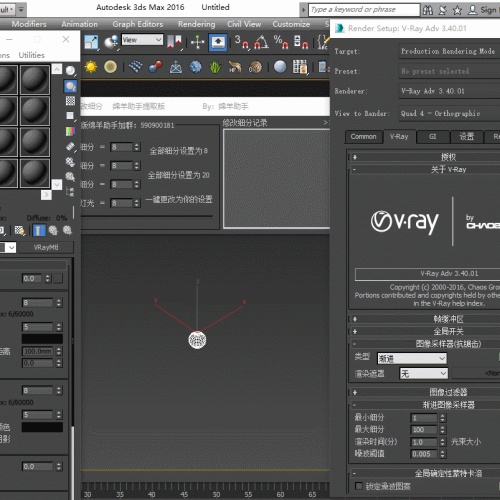
Task: Click the red-blue molecule icon
Action: pos(155,67)
